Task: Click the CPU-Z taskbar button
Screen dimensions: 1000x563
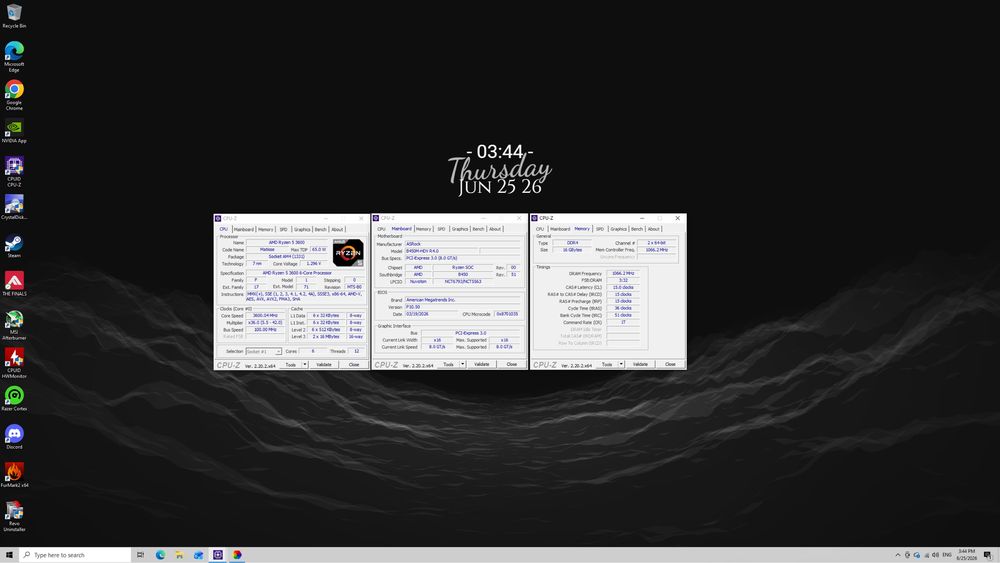Action: [x=217, y=555]
